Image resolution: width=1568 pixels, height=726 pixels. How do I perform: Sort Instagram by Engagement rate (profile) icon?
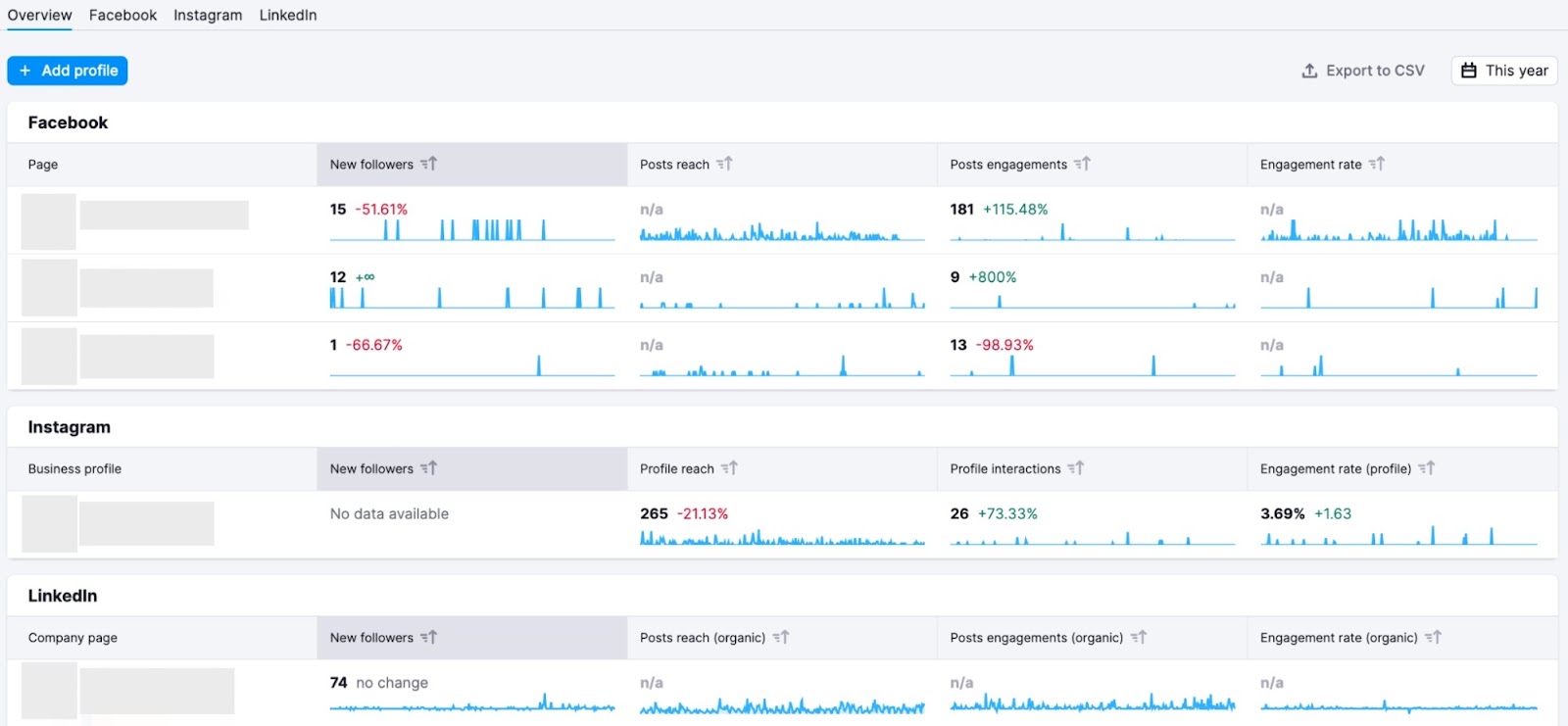pos(1427,468)
